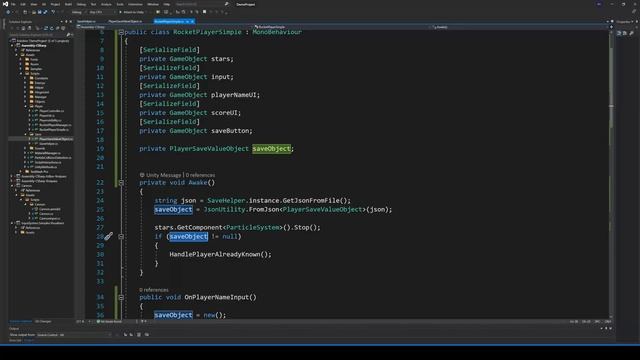Click the top search box
This screenshot has height=360, width=640.
pyautogui.click(x=201, y=4)
